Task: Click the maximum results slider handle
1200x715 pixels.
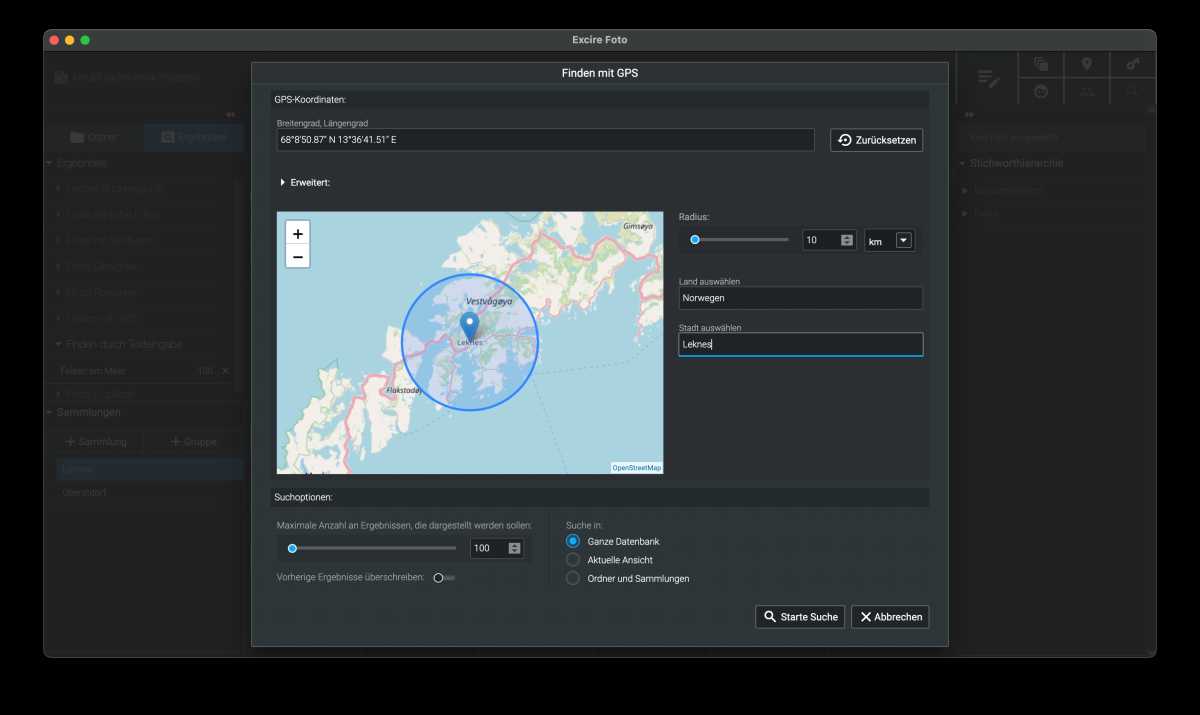Action: coord(292,548)
